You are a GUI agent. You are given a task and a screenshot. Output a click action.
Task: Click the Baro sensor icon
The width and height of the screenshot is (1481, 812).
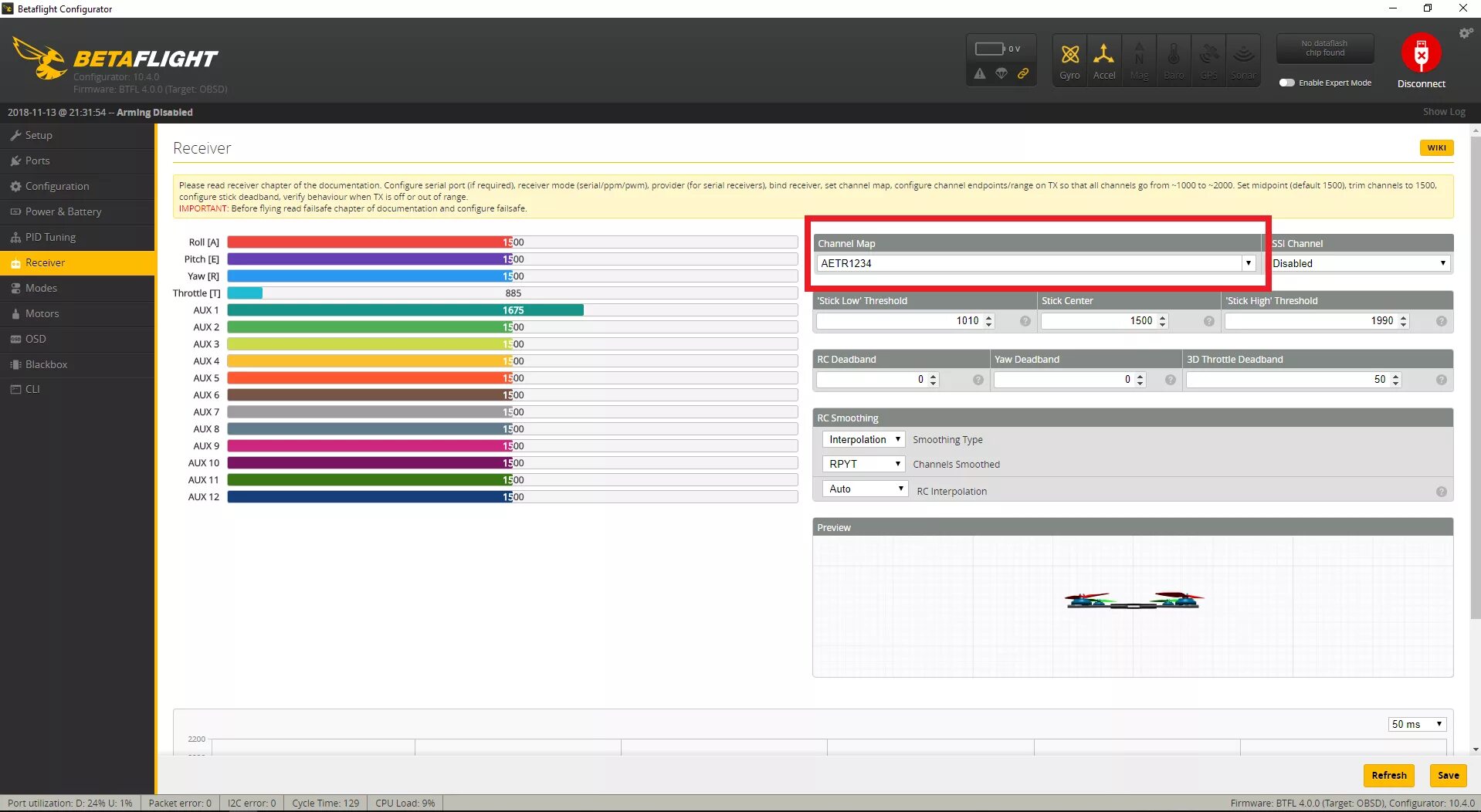coord(1174,60)
